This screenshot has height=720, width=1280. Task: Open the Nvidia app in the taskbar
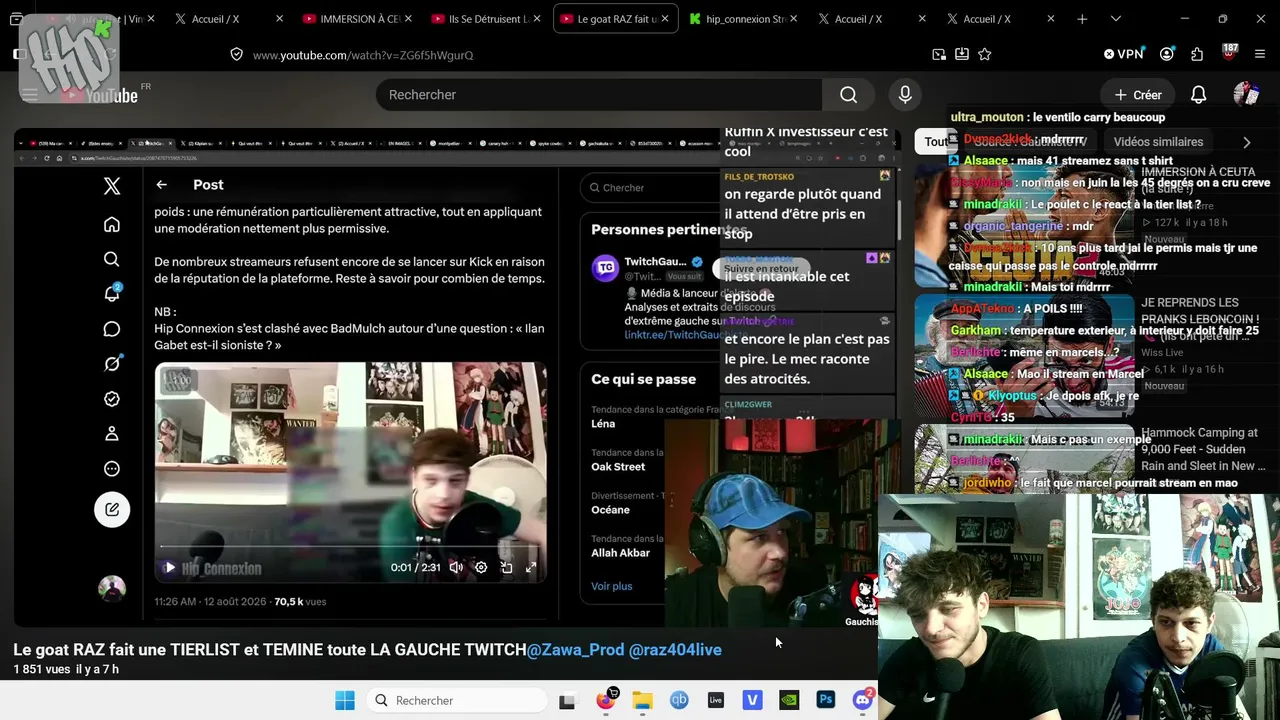789,700
